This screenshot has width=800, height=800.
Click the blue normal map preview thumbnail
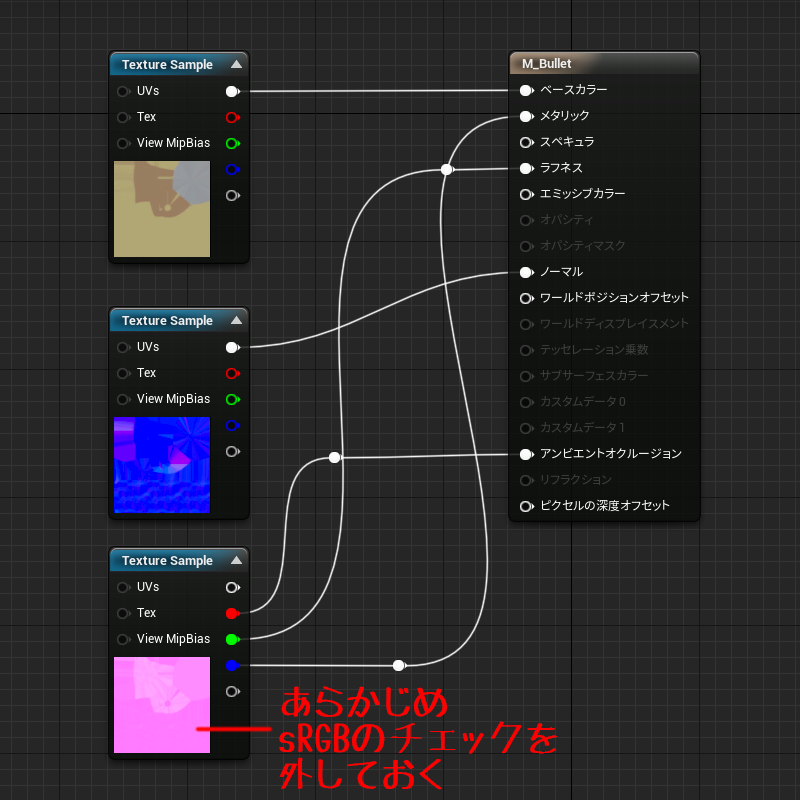point(160,465)
